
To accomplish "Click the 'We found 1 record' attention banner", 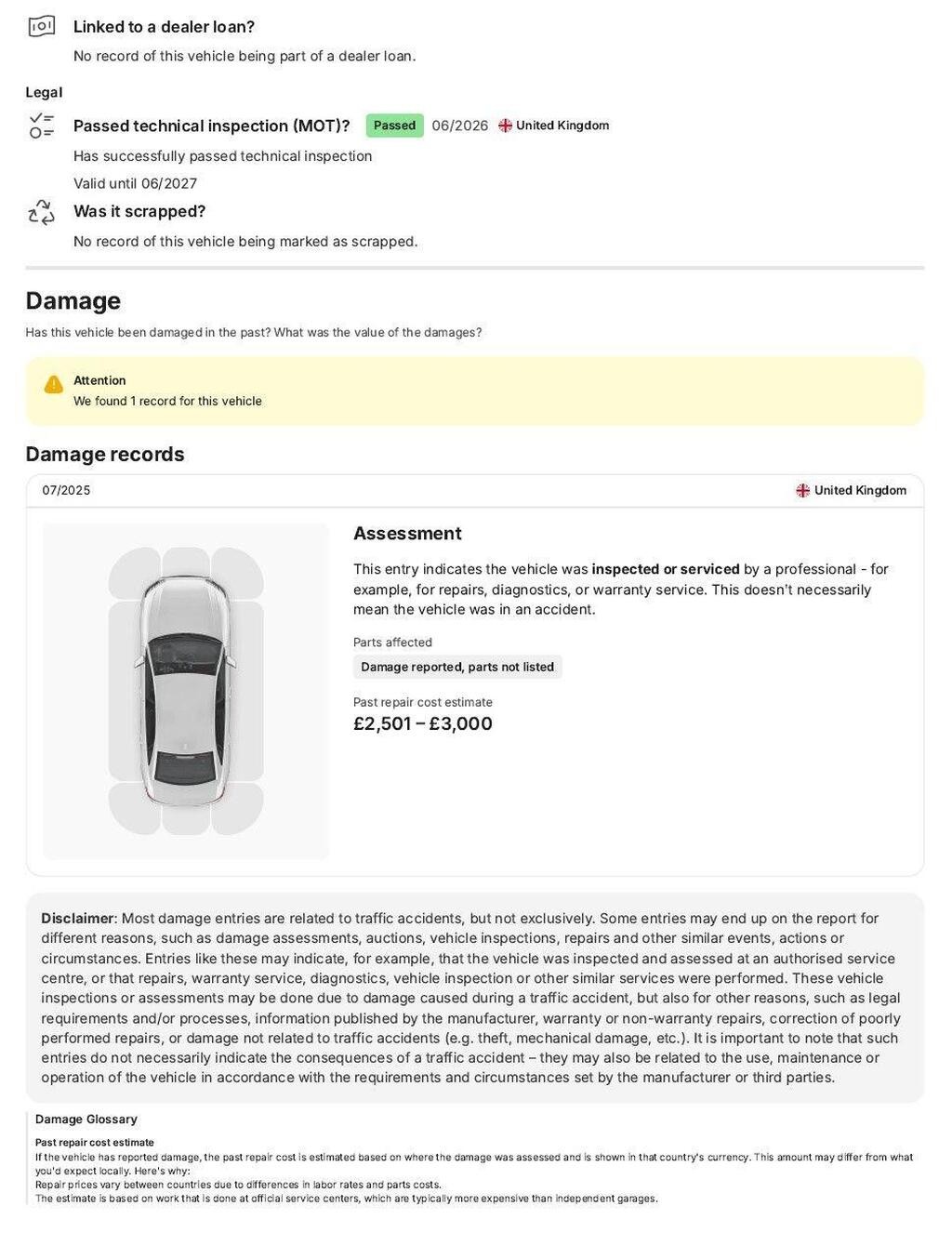I will 475,391.
